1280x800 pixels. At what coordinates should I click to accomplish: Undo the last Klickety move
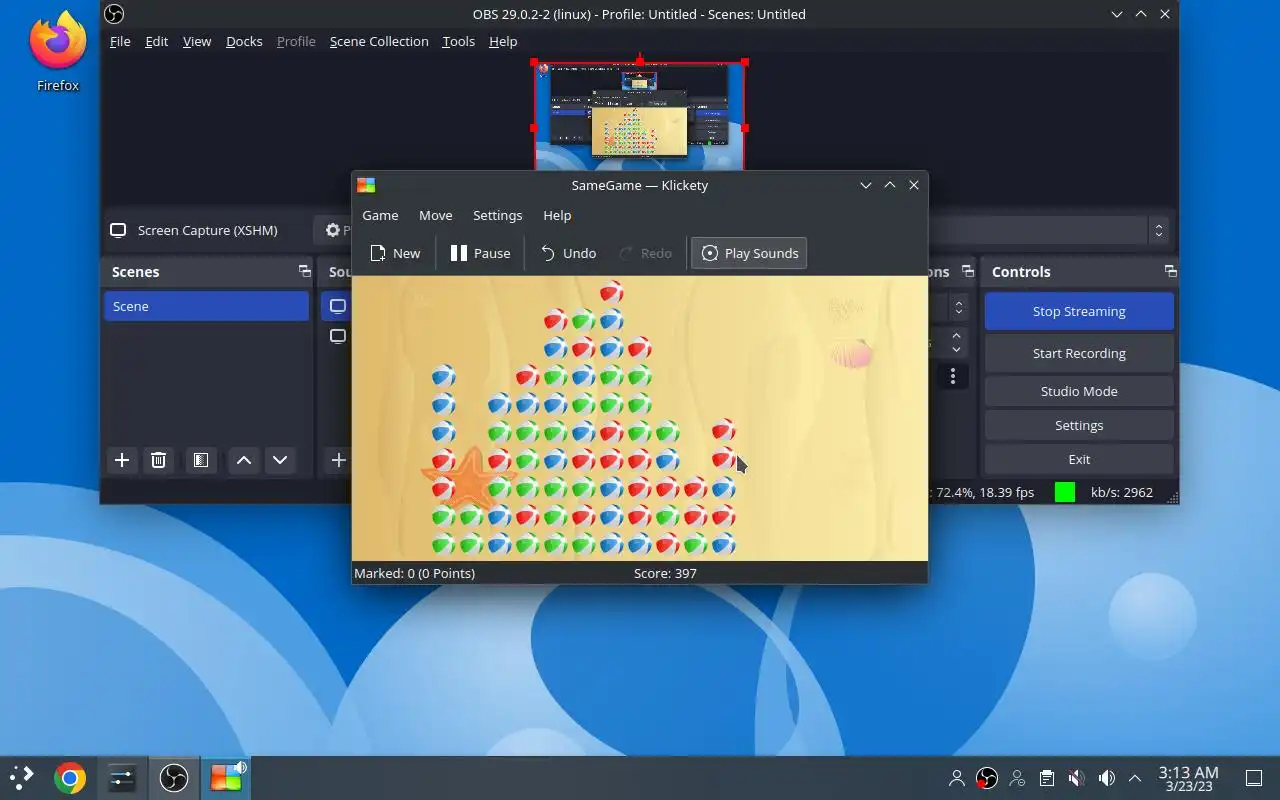(x=568, y=253)
